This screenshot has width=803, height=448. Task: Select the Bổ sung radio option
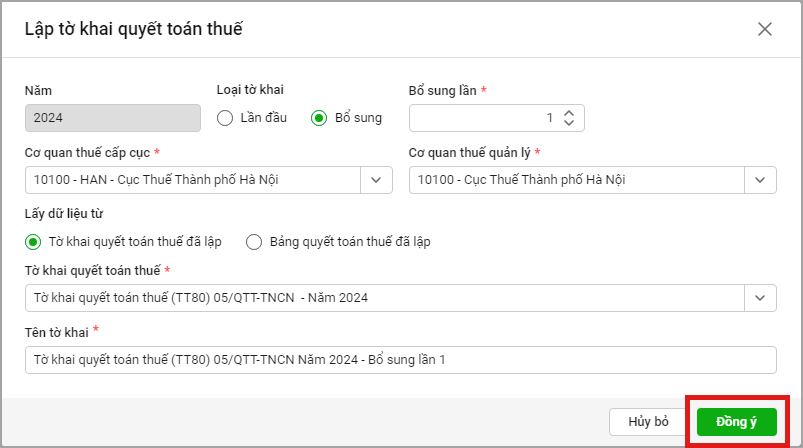point(319,118)
